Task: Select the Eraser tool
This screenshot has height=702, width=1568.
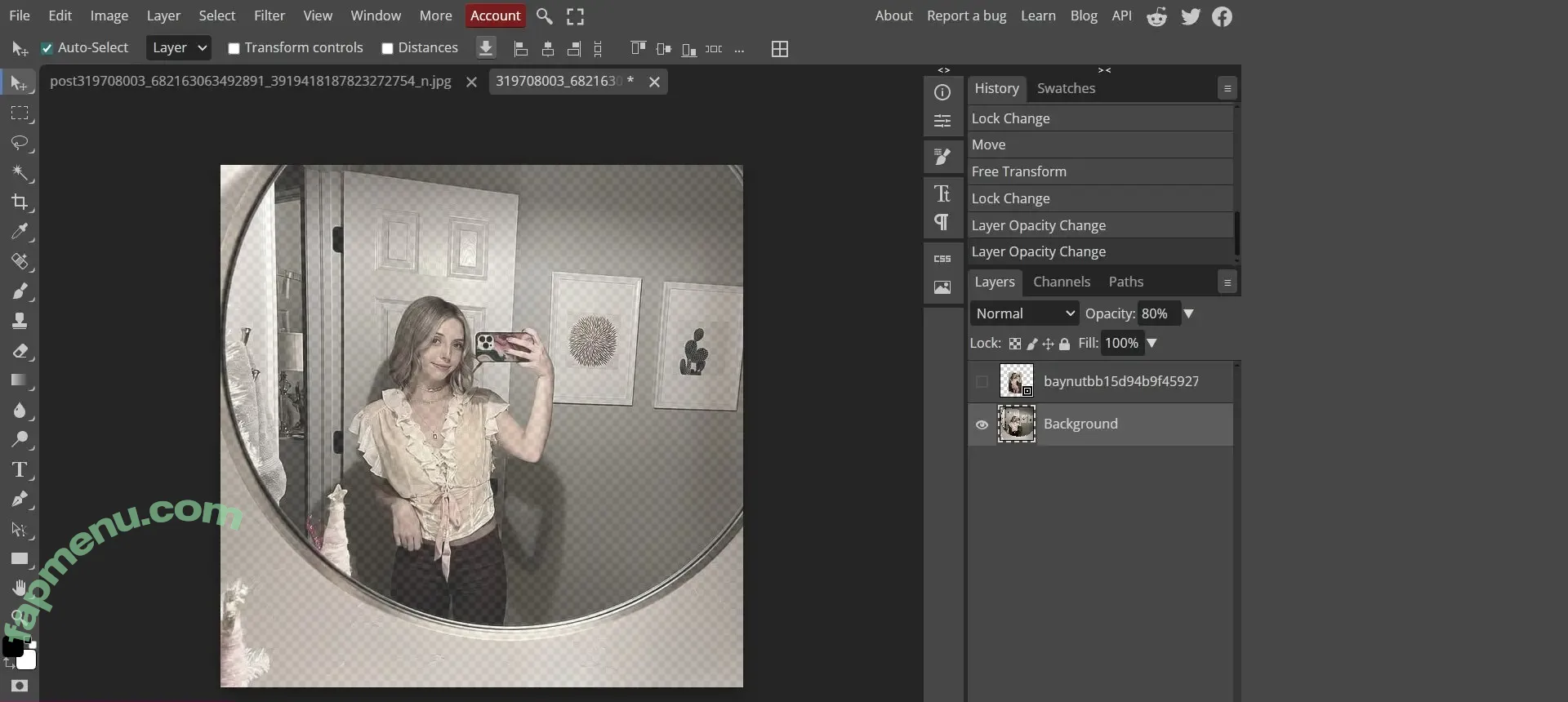Action: point(20,351)
